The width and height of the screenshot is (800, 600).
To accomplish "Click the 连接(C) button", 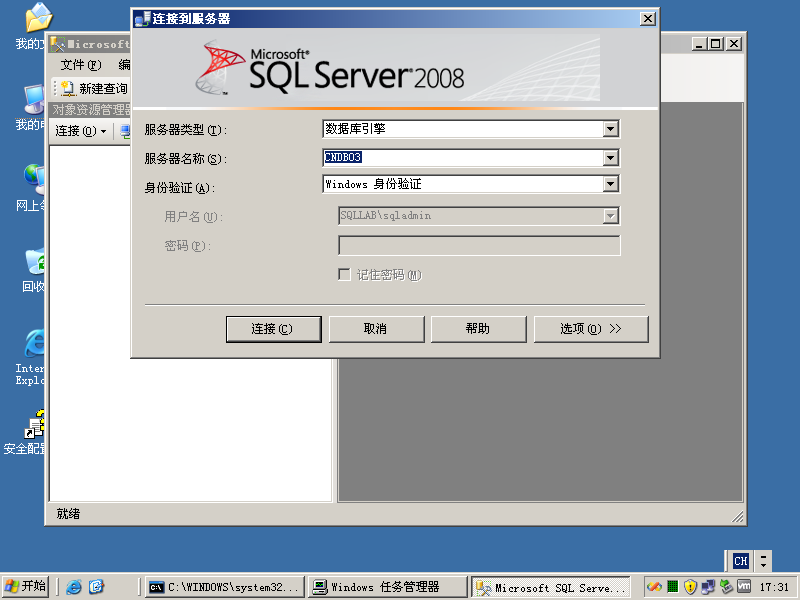I will [273, 329].
